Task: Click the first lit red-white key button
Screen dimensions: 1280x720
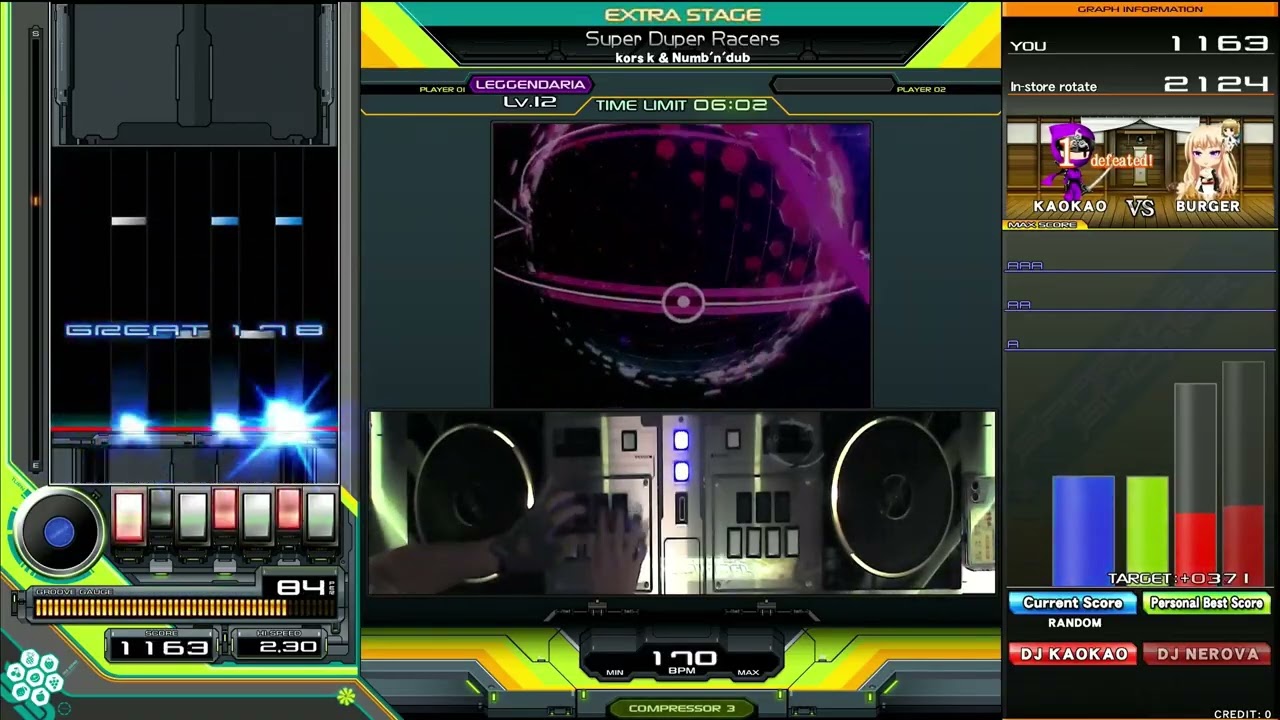Action: coord(129,516)
